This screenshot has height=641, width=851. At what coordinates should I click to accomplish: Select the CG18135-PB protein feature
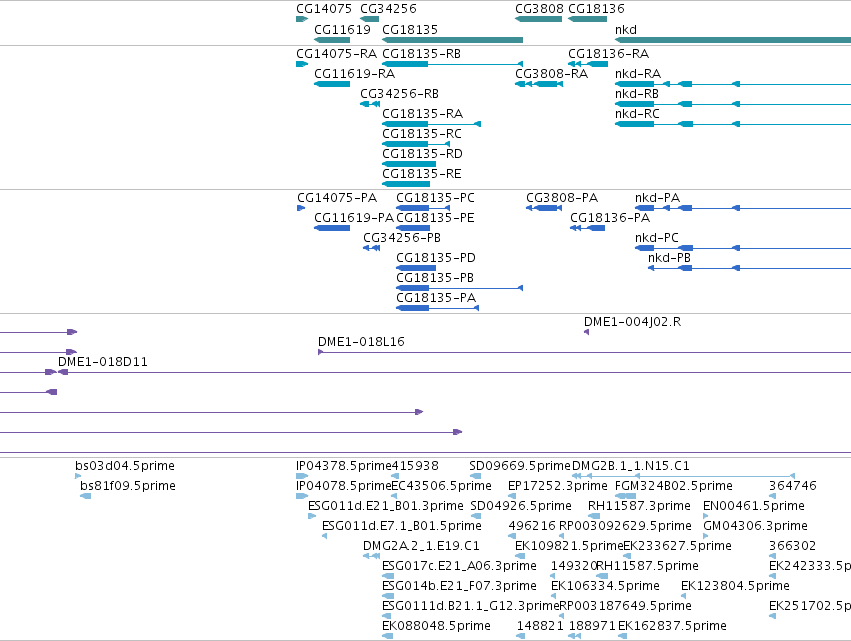(x=459, y=288)
